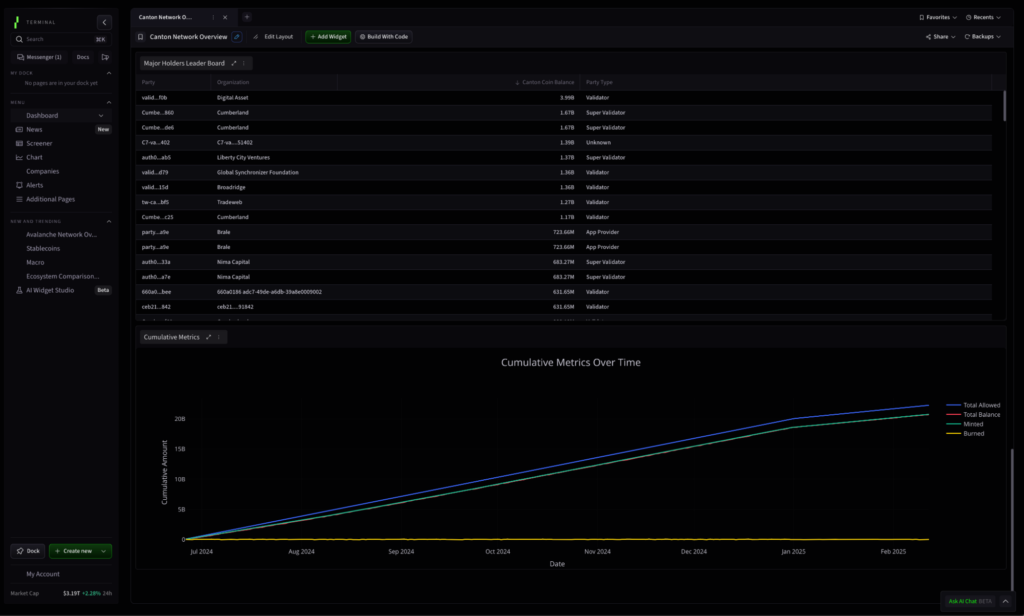
Task: Open the Share dropdown
Action: [940, 37]
